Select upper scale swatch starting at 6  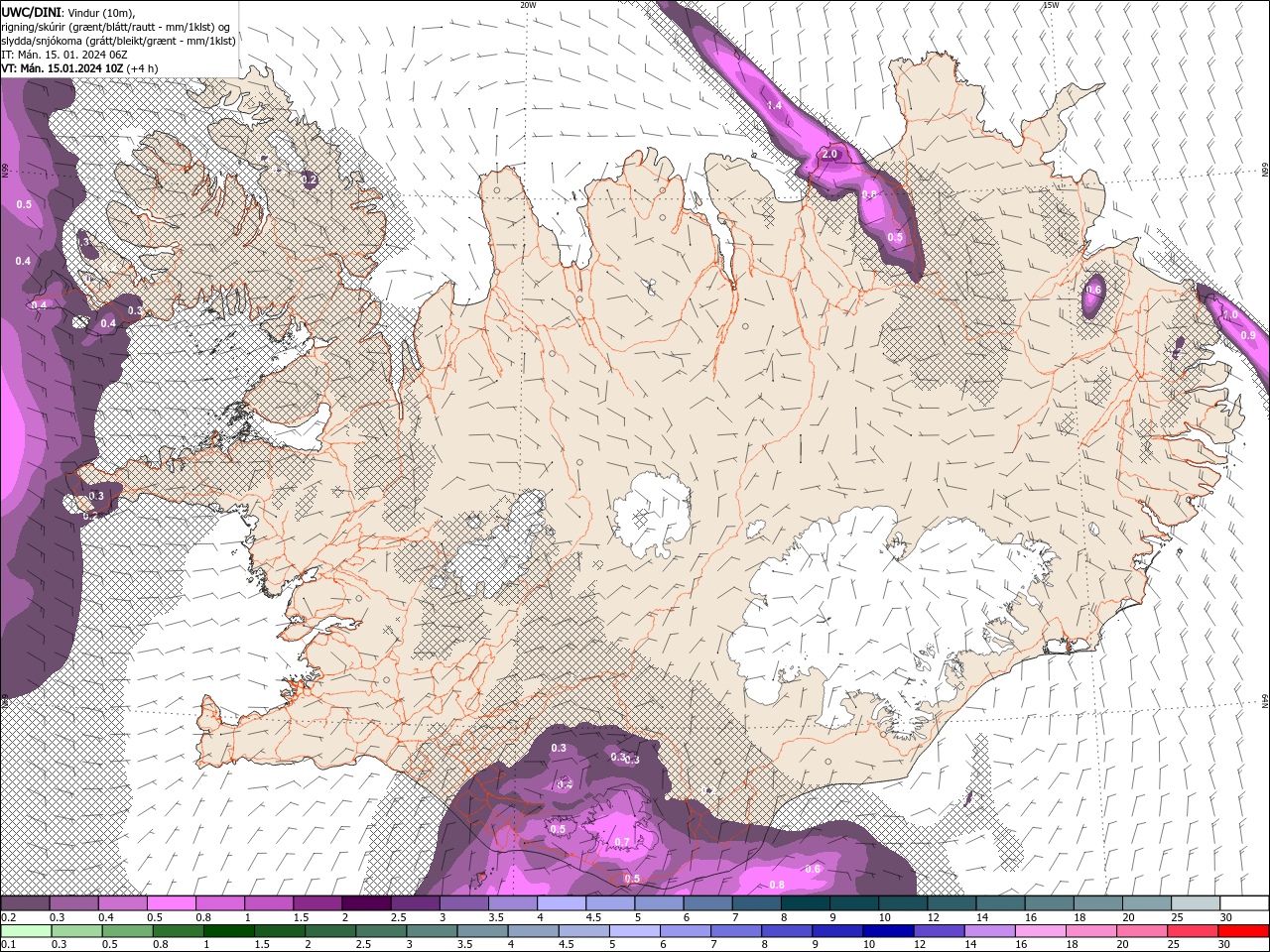(x=706, y=903)
